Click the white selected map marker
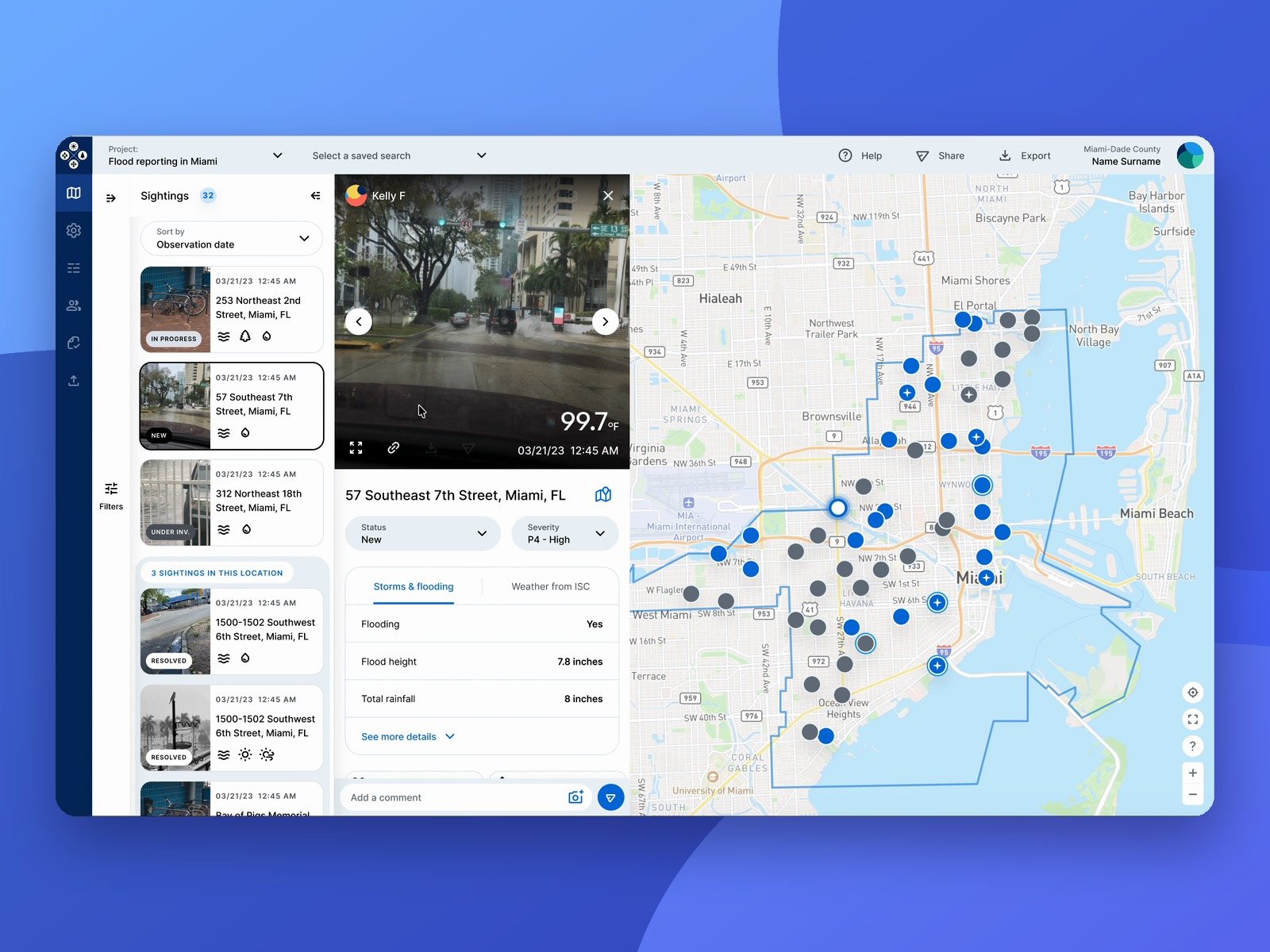 [x=837, y=508]
